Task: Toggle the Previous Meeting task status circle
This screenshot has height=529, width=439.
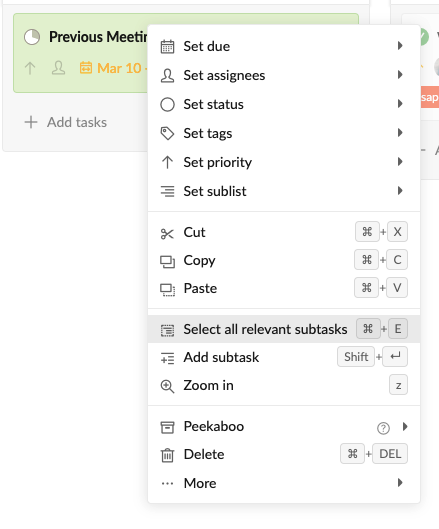Action: 32,37
